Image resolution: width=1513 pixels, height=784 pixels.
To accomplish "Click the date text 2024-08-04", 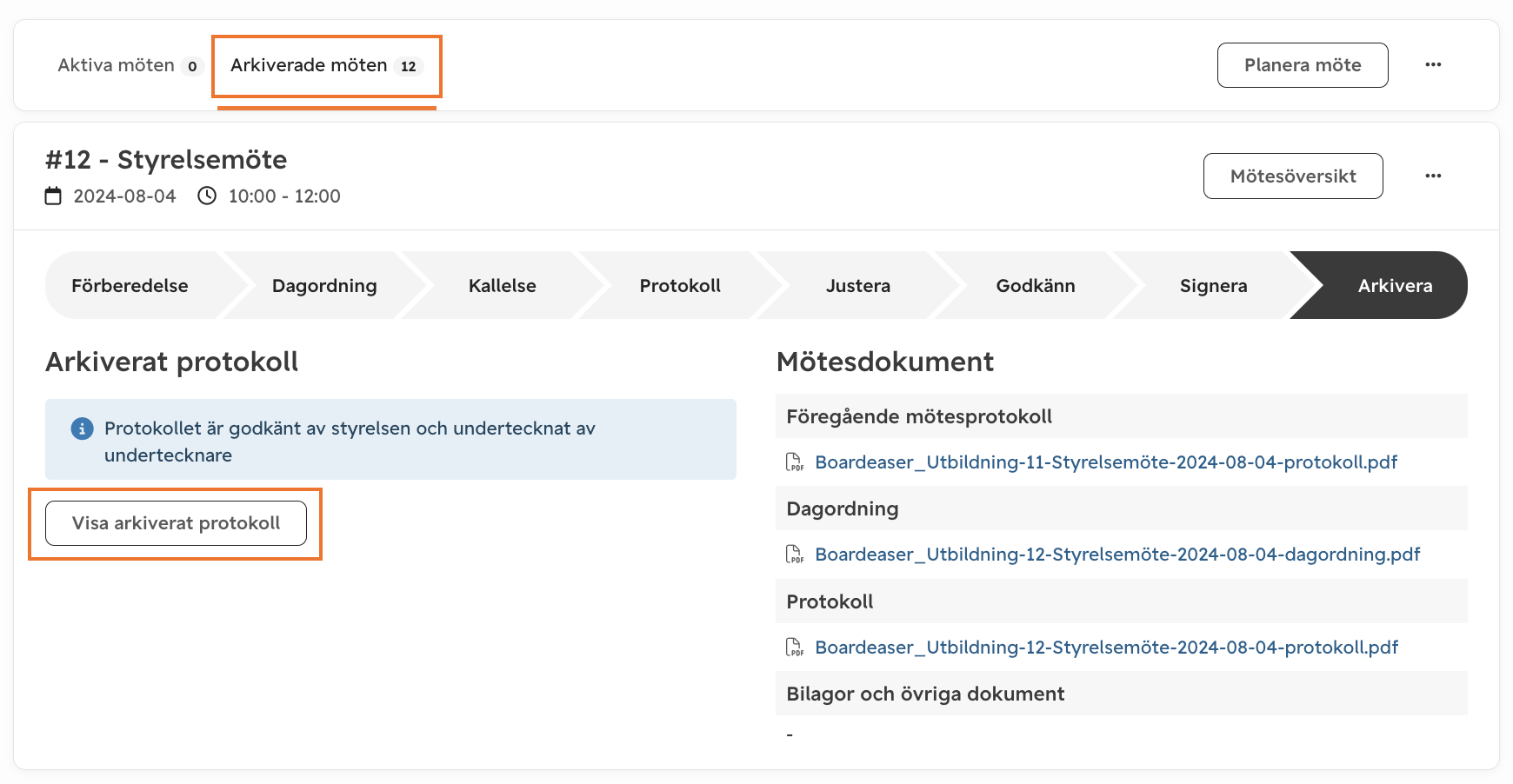I will tap(124, 196).
